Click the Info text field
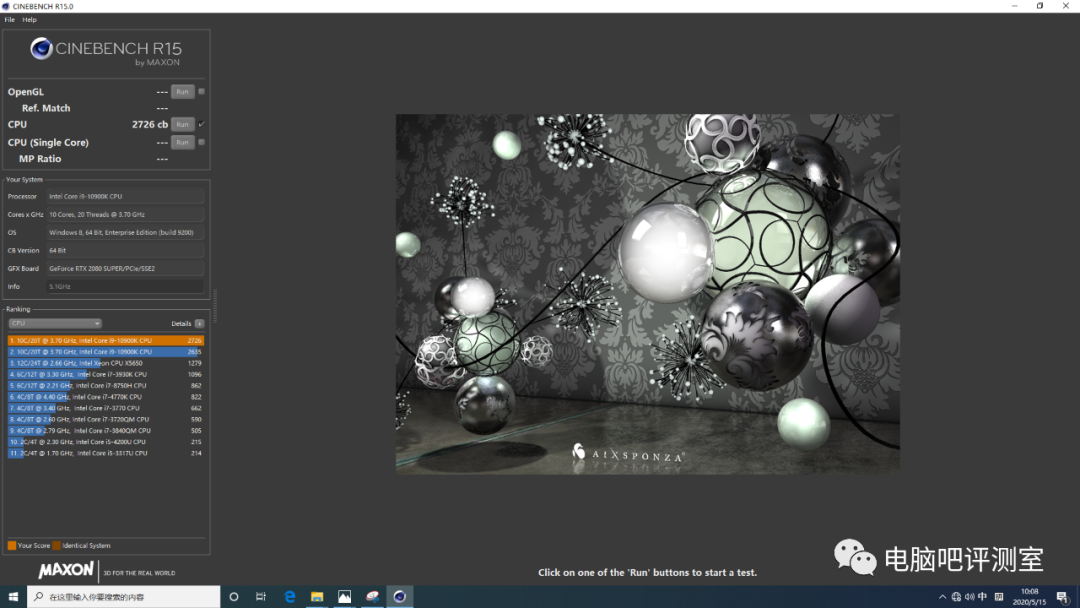Image resolution: width=1080 pixels, height=608 pixels. [x=125, y=286]
